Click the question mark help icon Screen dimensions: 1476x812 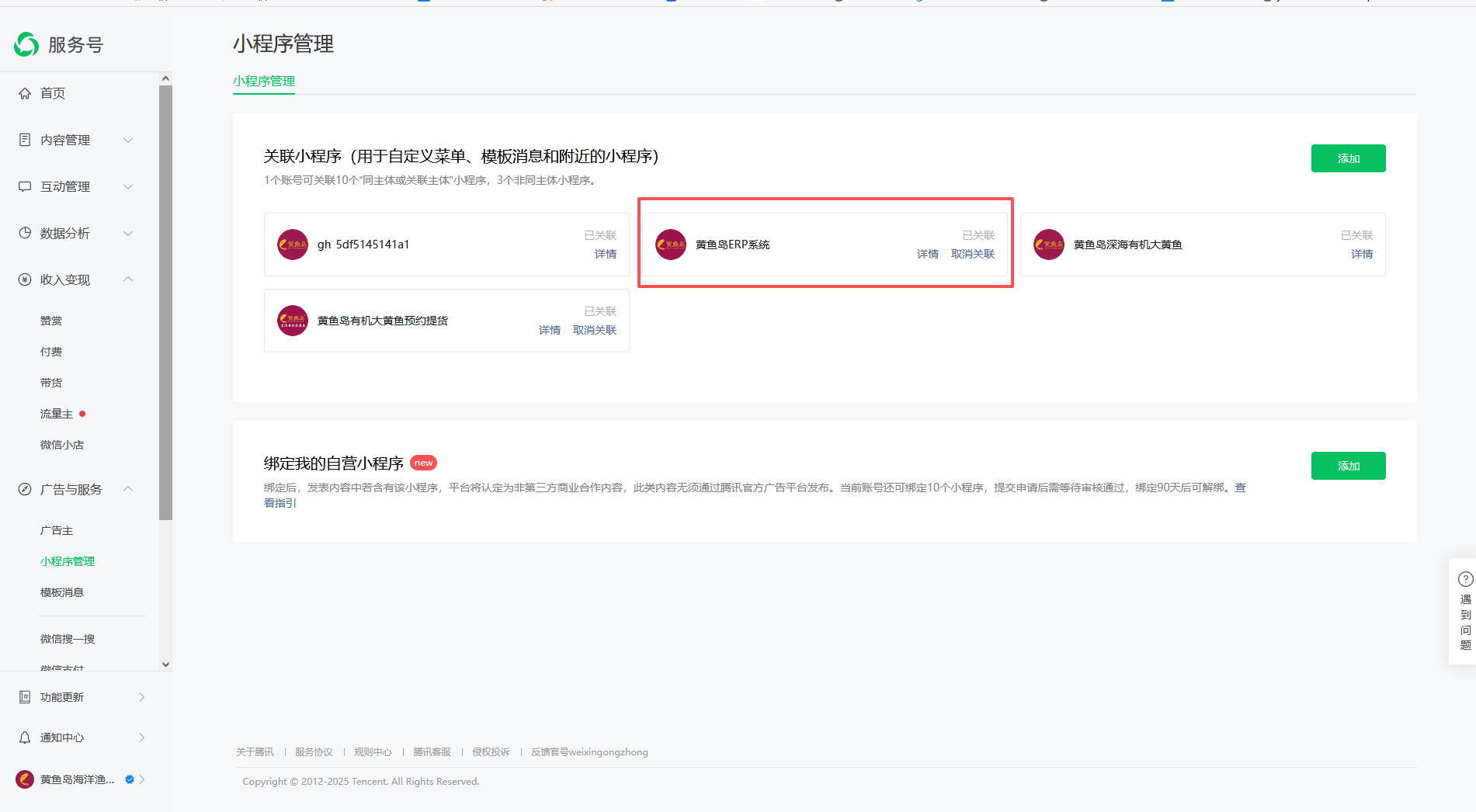pos(1466,579)
